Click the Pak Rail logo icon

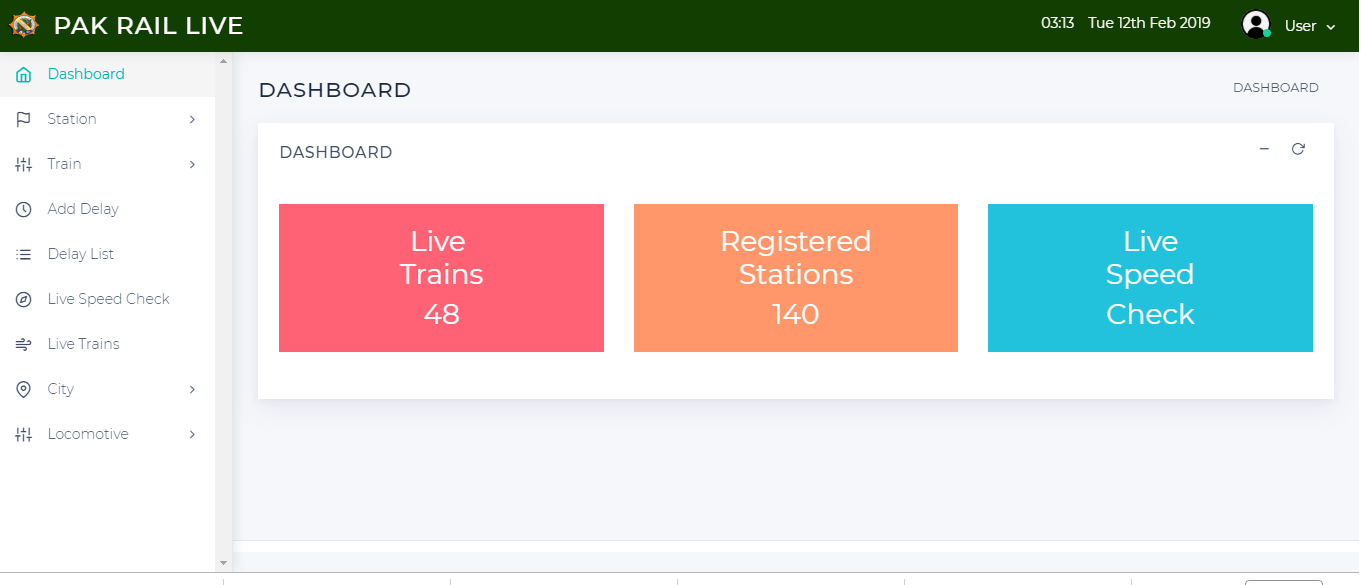click(23, 25)
